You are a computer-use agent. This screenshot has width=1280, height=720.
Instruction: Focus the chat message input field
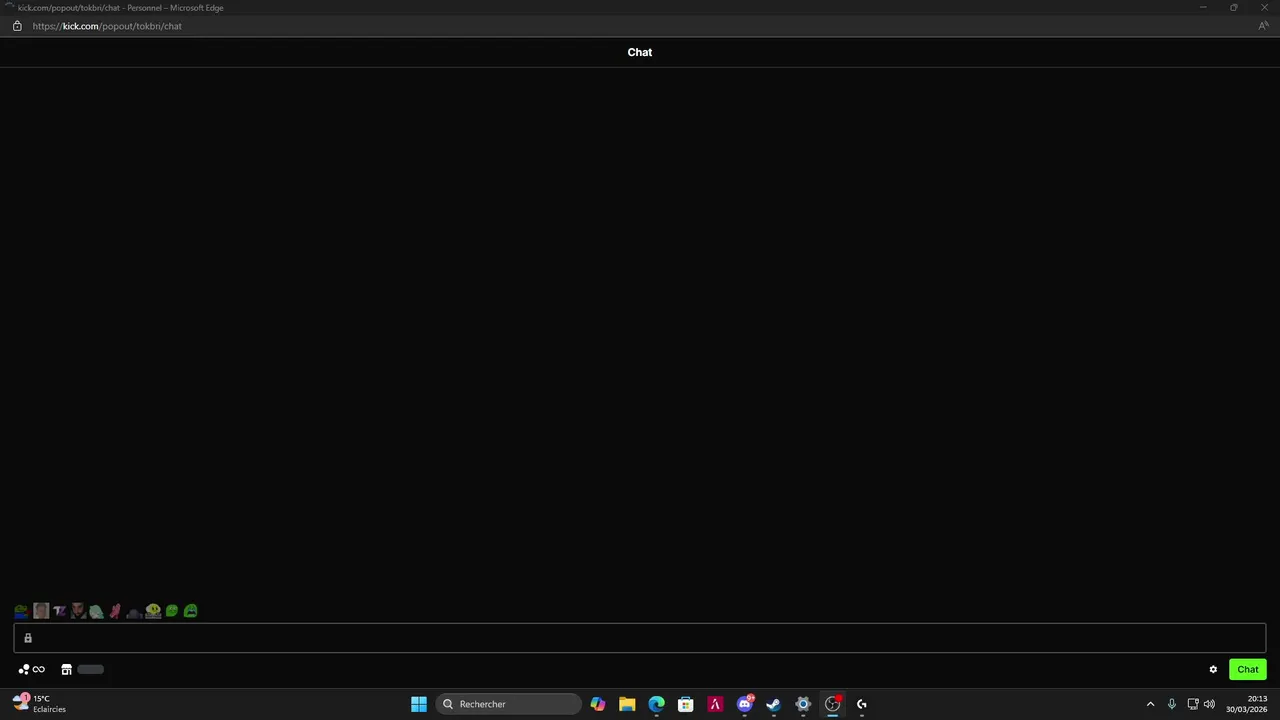(640, 638)
